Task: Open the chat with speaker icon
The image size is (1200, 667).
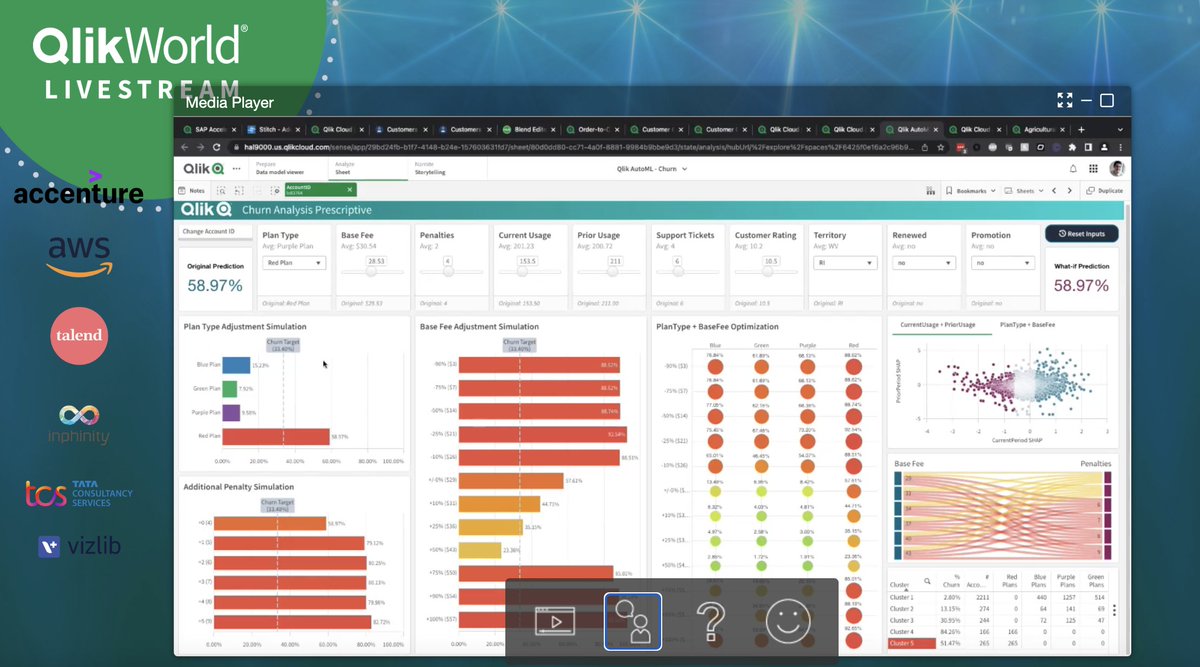Action: point(633,622)
